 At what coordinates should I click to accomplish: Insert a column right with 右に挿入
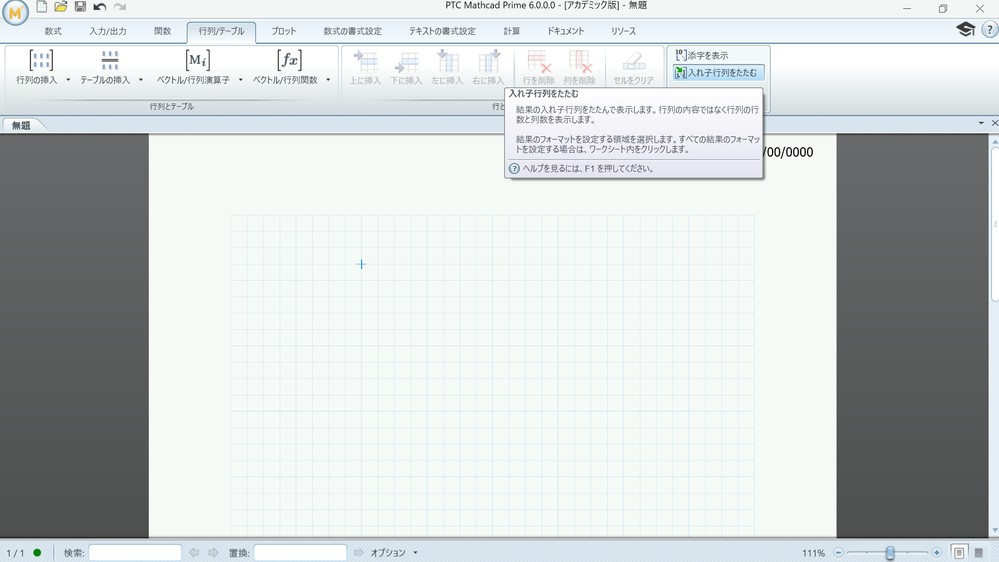tap(487, 68)
